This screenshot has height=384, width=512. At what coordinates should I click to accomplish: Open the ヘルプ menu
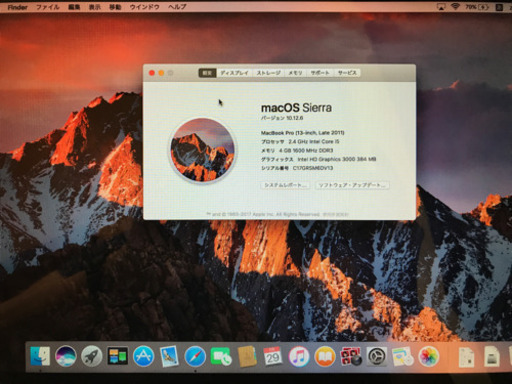pos(177,7)
